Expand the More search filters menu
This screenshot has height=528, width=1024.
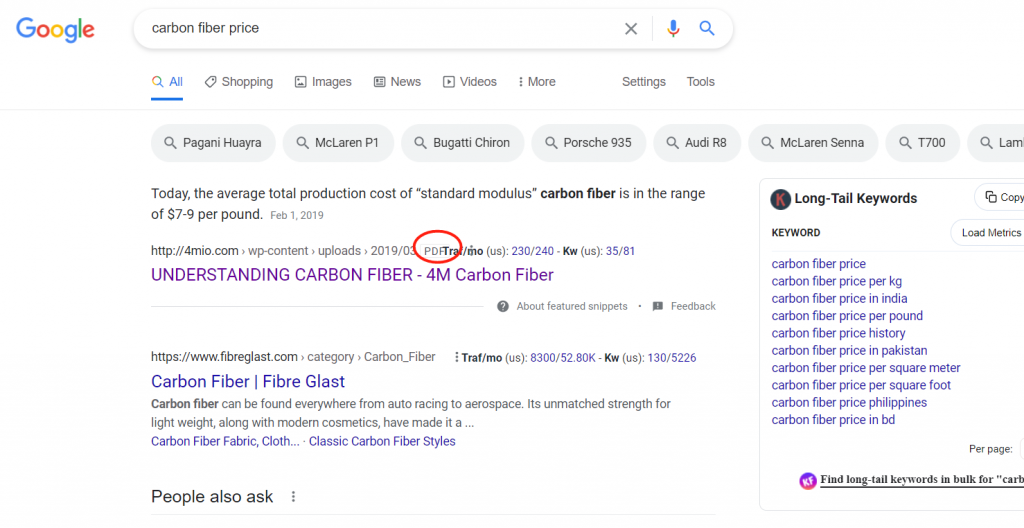coord(537,82)
